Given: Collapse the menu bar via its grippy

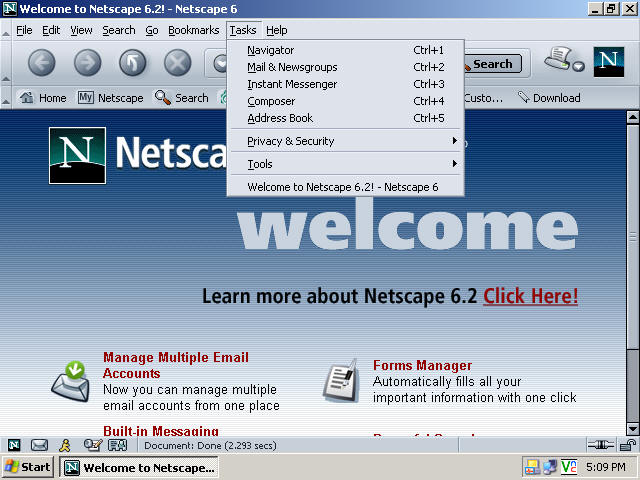Looking at the screenshot, I should (6, 30).
